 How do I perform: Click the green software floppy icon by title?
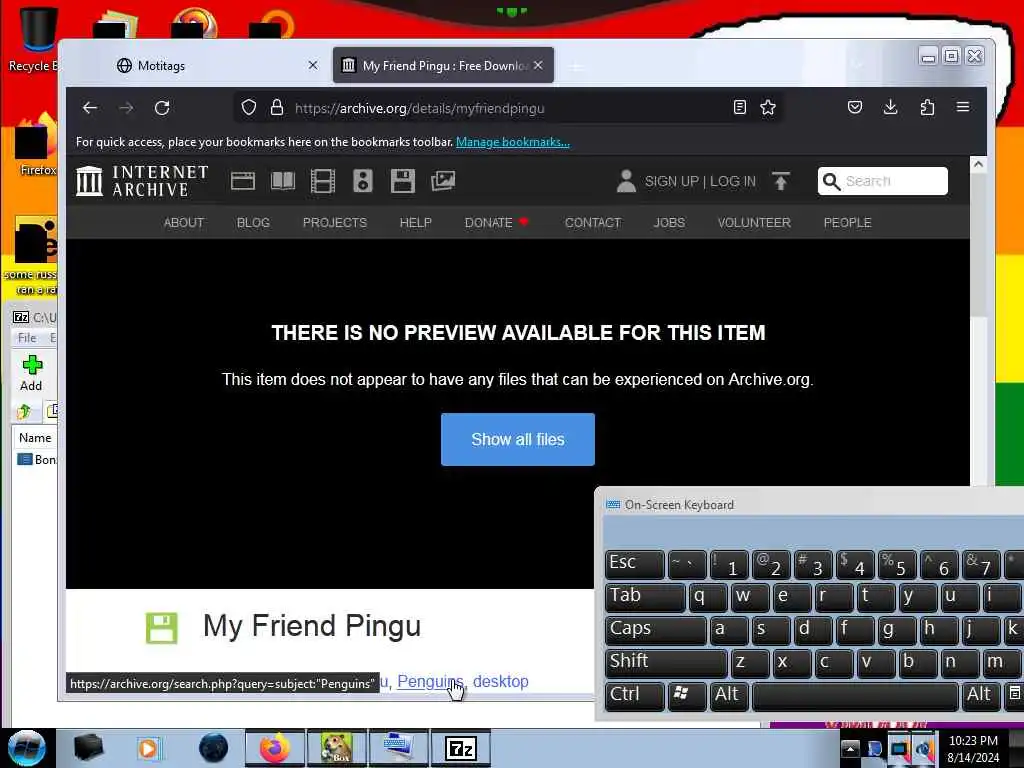click(161, 628)
